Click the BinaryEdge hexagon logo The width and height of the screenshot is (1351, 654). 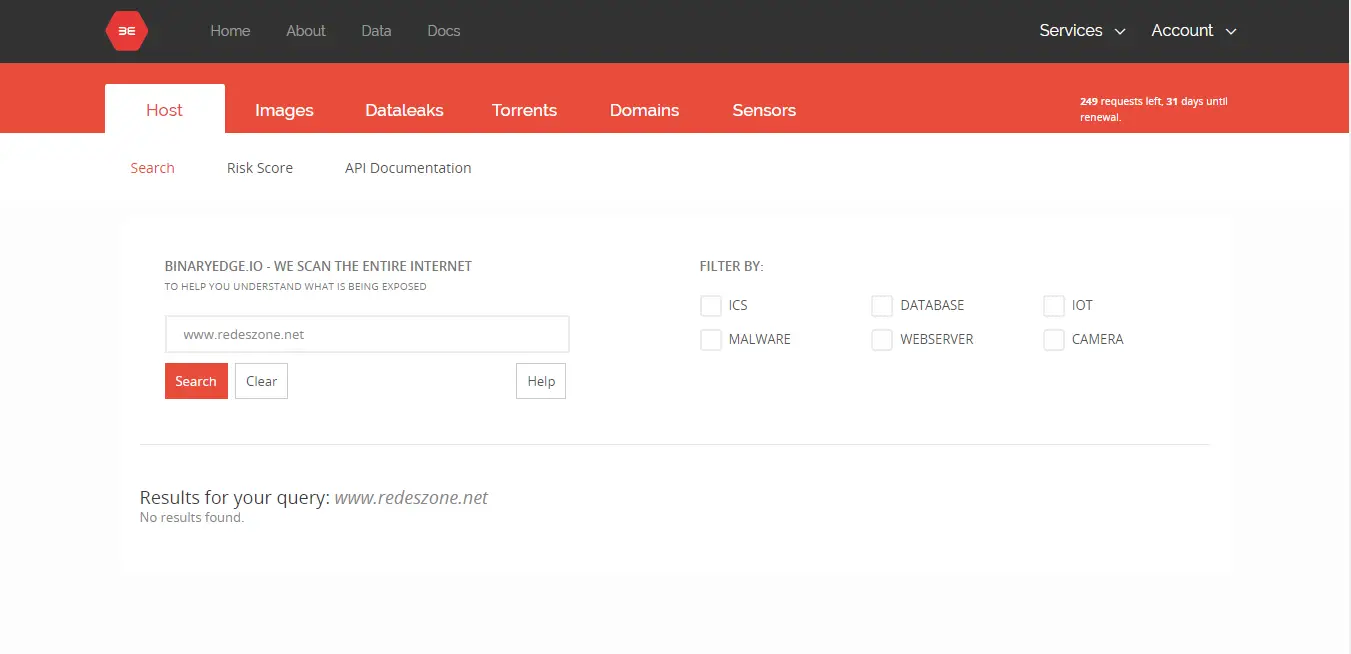[127, 31]
